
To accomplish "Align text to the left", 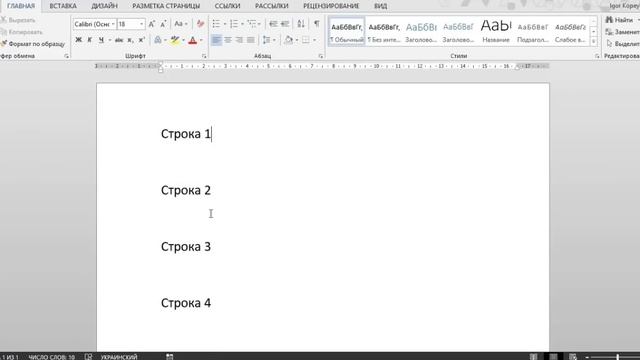I will [x=216, y=40].
